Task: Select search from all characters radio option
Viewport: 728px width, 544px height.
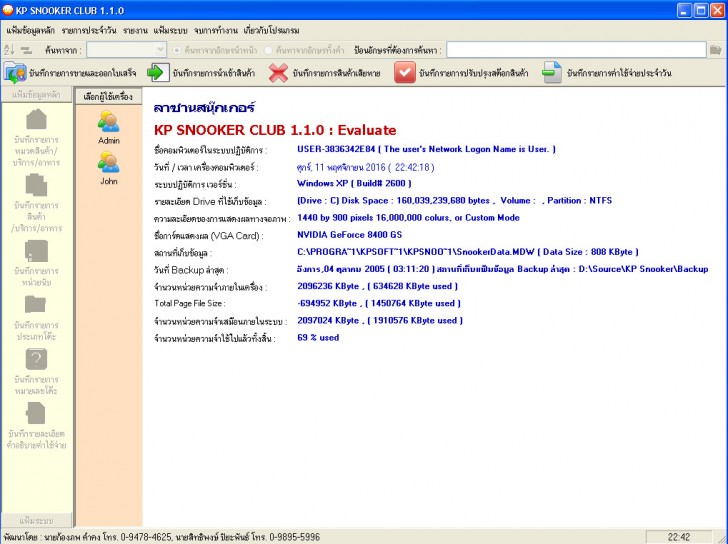Action: click(268, 50)
